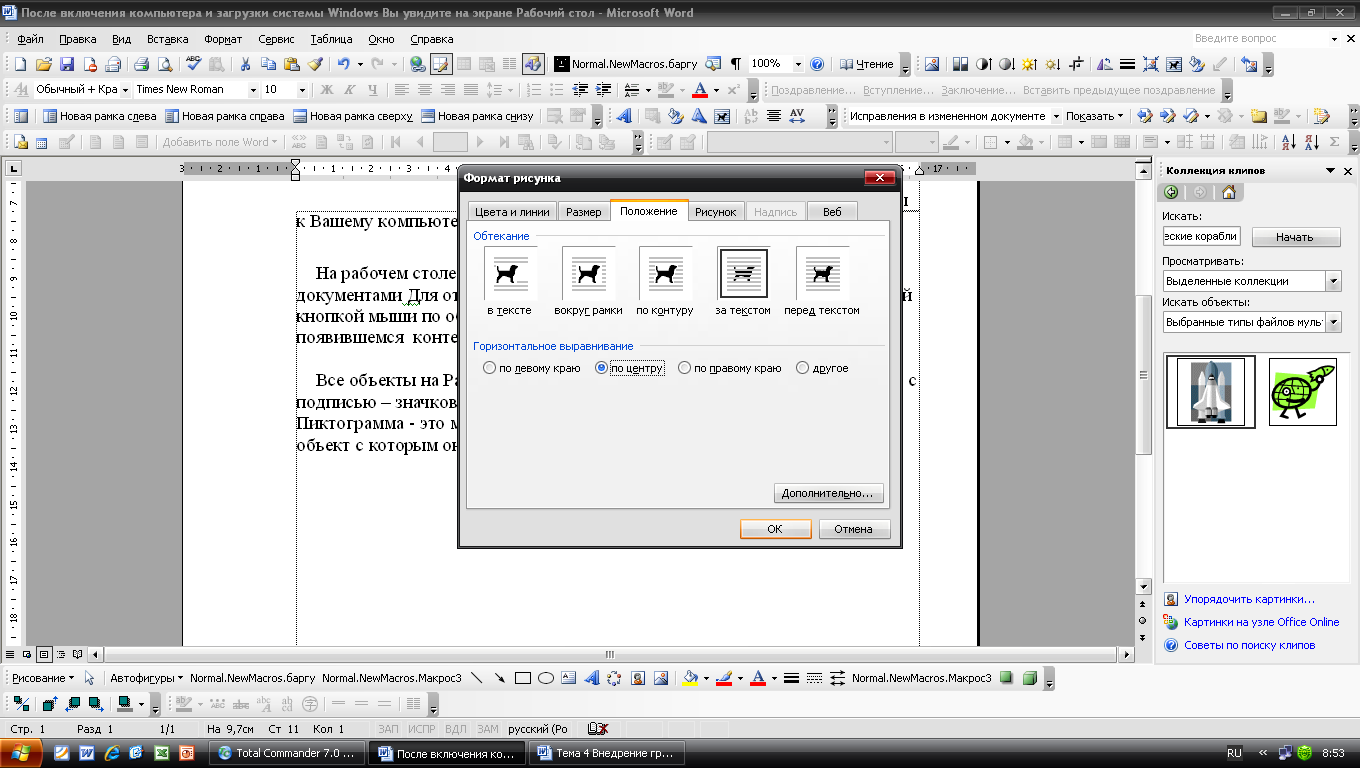
Task: Toggle Underline (Ч) formatting
Action: point(372,90)
